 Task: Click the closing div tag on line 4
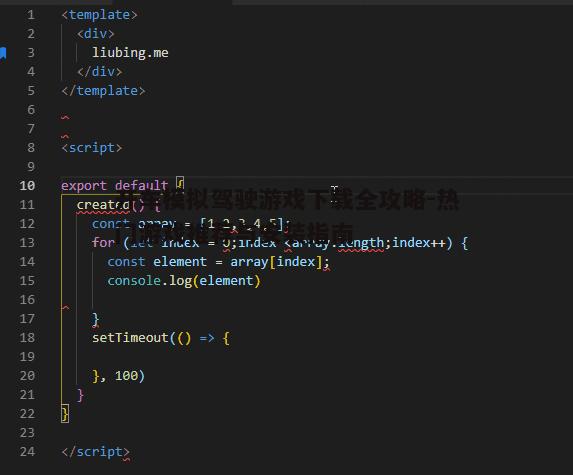[x=99, y=72]
